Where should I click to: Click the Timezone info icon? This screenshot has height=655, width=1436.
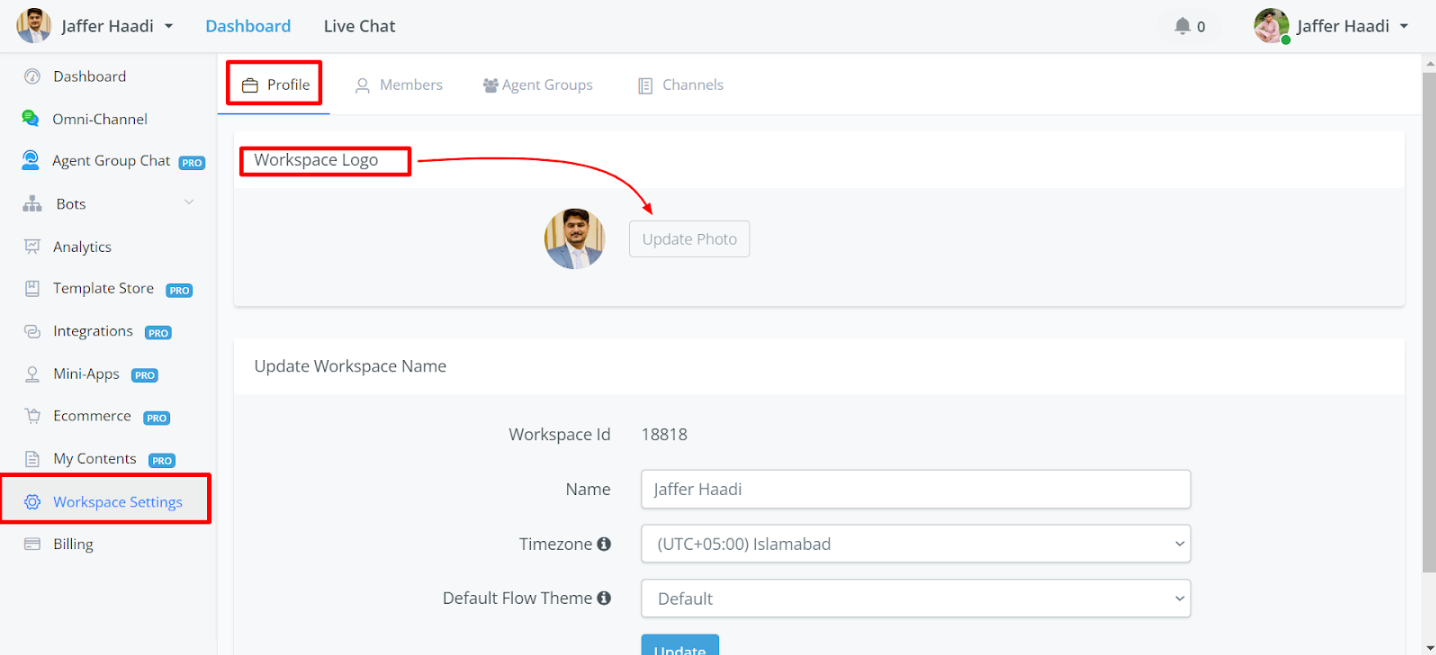[604, 544]
